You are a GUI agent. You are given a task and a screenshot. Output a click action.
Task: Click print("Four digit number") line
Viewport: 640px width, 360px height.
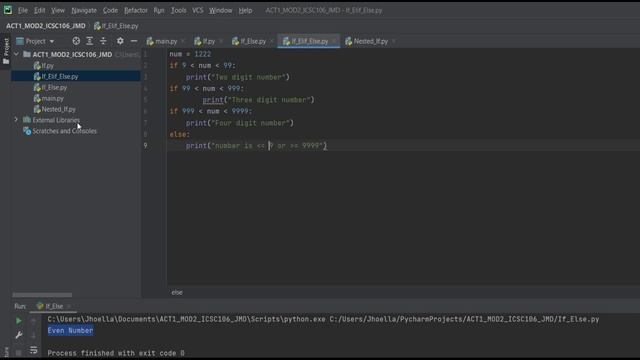pyautogui.click(x=240, y=123)
